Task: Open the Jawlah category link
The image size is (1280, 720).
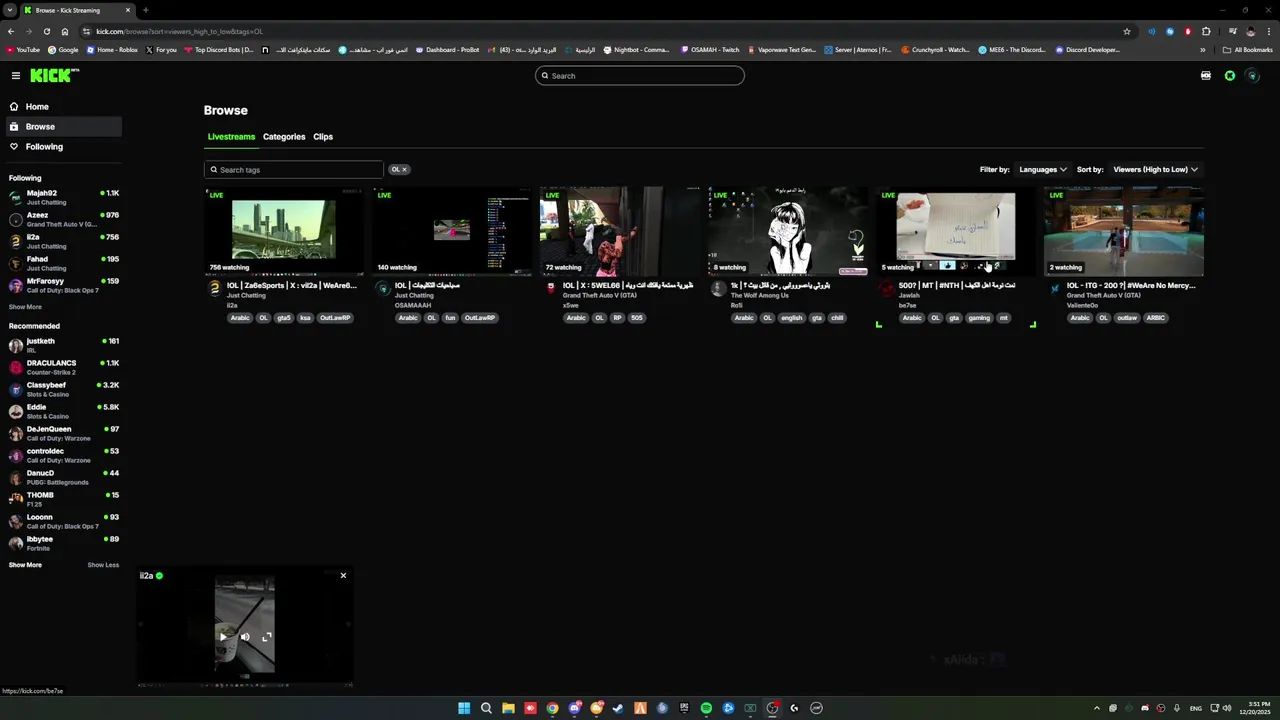Action: click(x=908, y=295)
